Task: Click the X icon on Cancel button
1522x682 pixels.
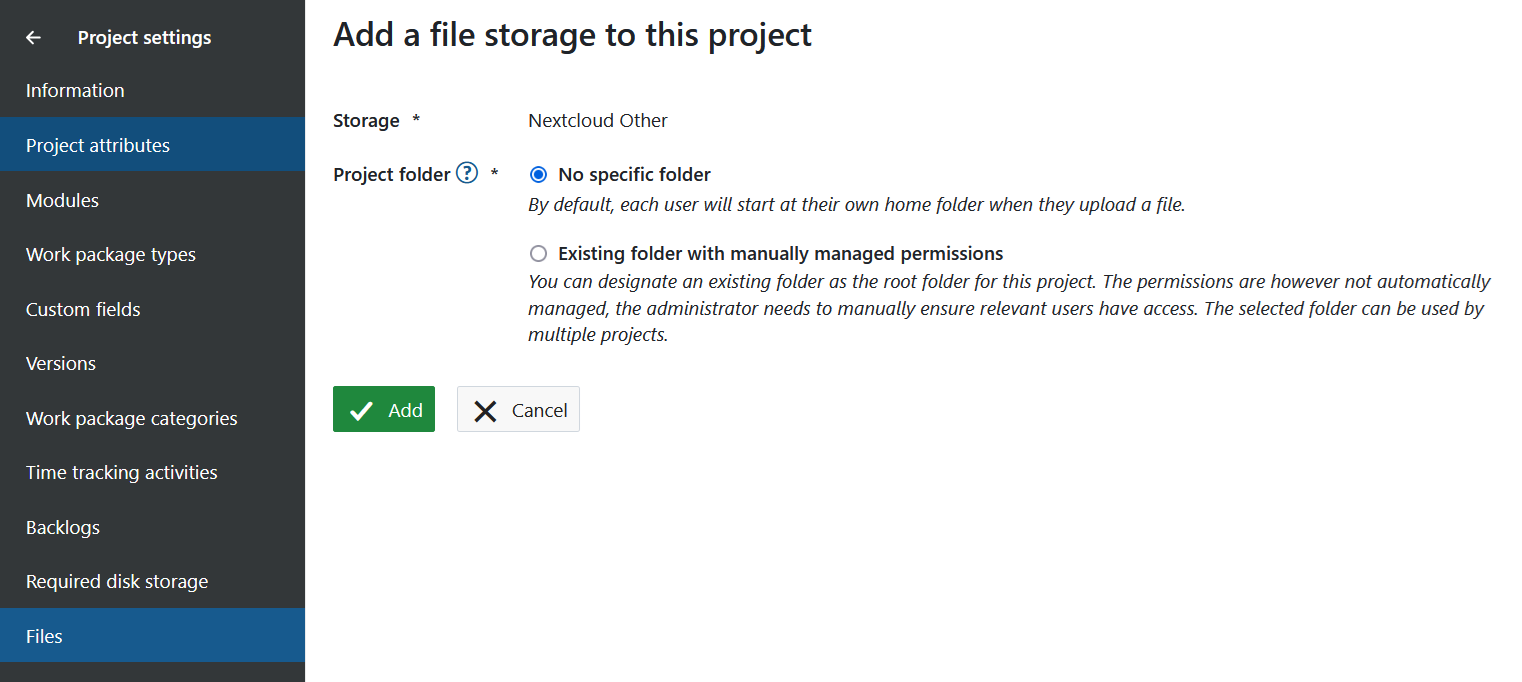Action: [x=486, y=410]
